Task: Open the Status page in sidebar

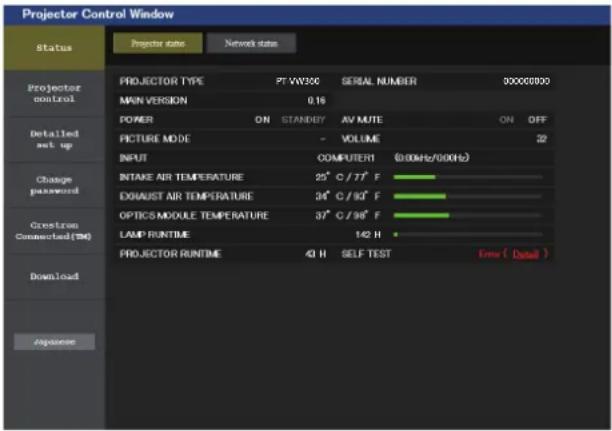Action: pos(54,48)
